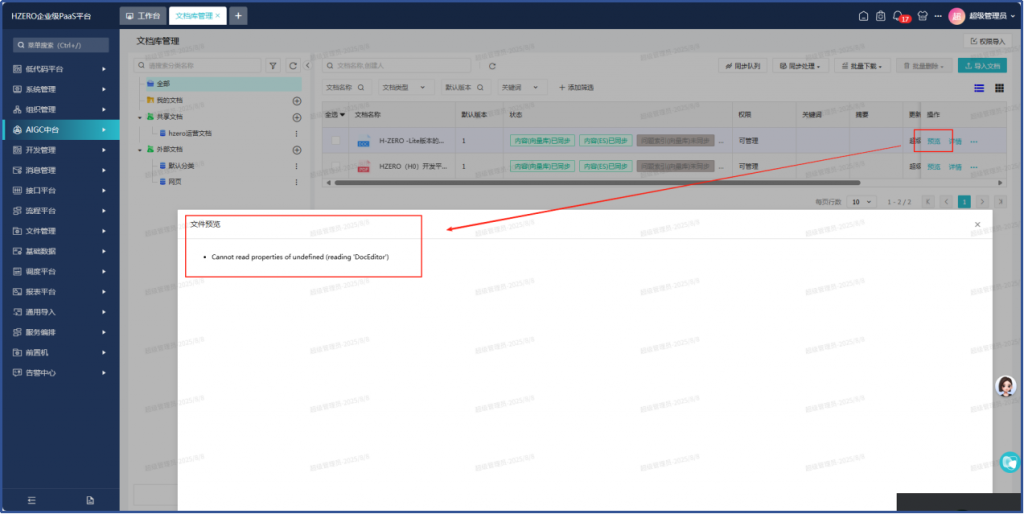The image size is (1024, 514).
Task: Click the 导入文档 button
Action: pyautogui.click(x=981, y=66)
